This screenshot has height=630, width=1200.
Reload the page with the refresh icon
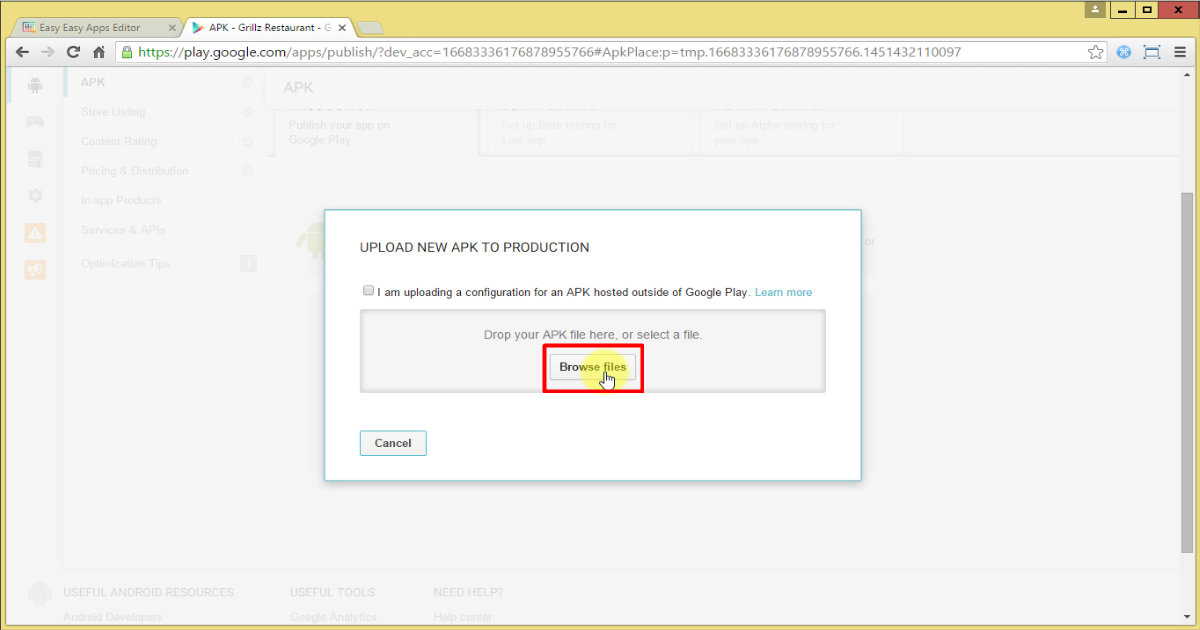coord(73,52)
